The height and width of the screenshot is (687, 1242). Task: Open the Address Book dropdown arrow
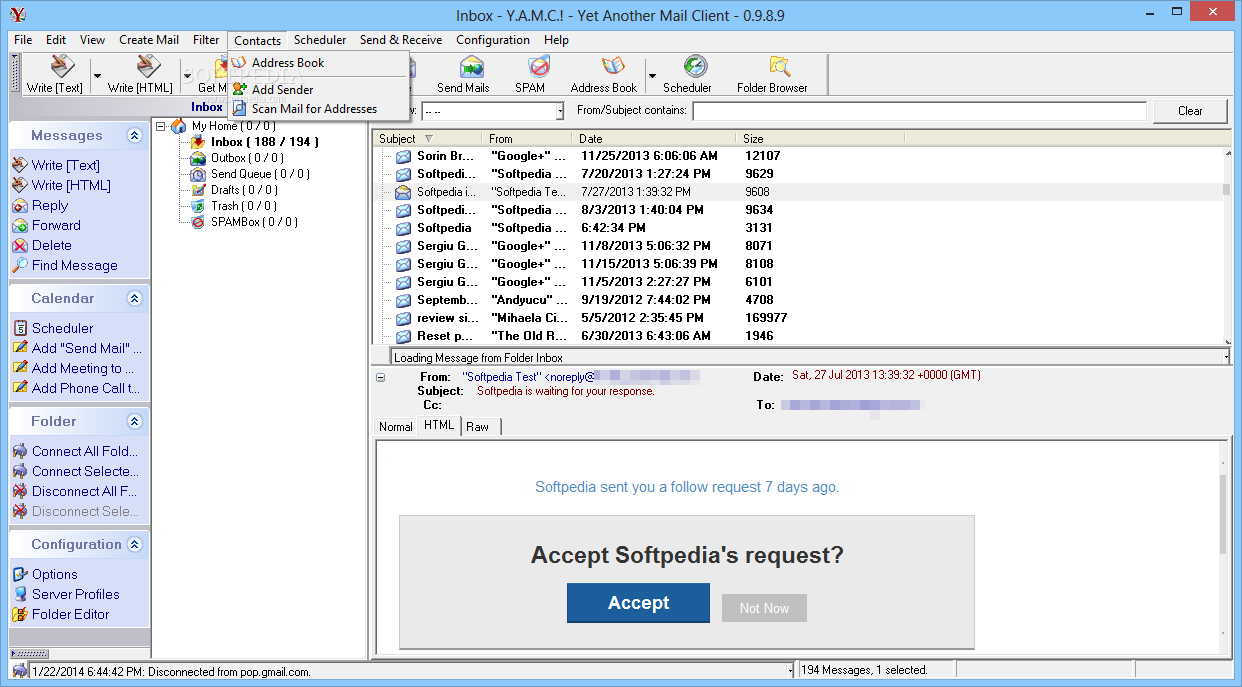[x=652, y=75]
